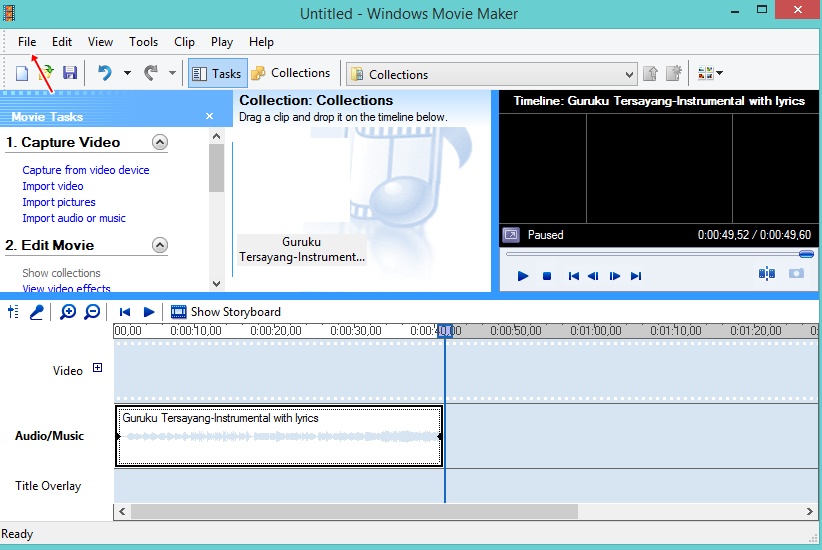Click the preview seek bar slider handle
This screenshot has width=822, height=550.
tap(806, 254)
